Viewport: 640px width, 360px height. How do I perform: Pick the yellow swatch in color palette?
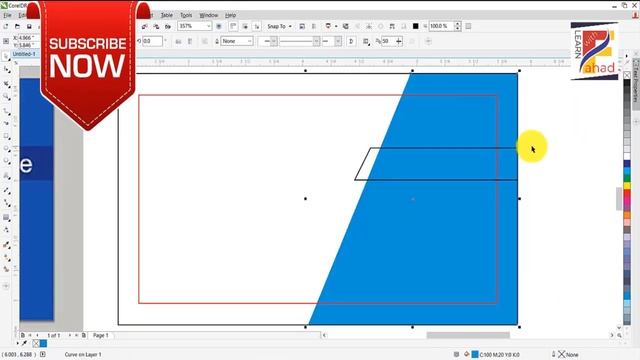[627, 186]
